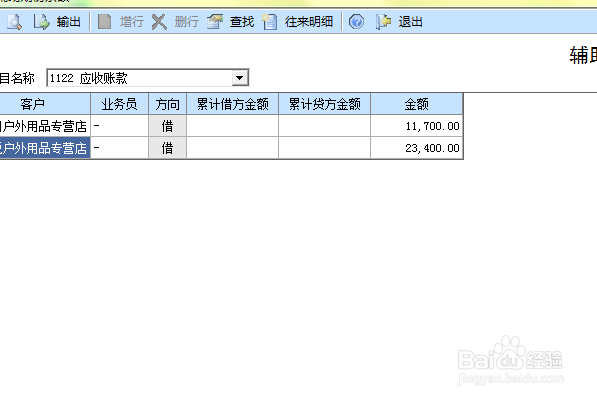Viewport: 597px width, 399px height.
Task: Click the 累计贷方金额 column header
Action: (324, 104)
